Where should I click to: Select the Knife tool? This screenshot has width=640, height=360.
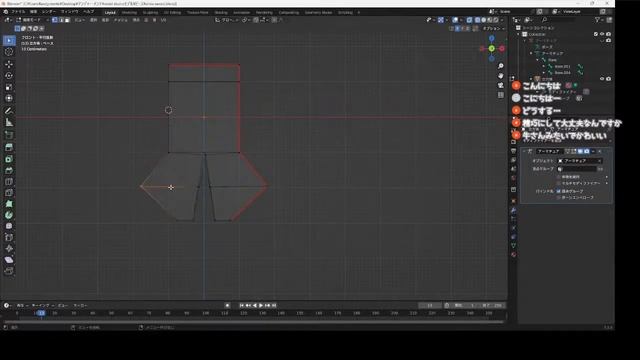(9, 193)
